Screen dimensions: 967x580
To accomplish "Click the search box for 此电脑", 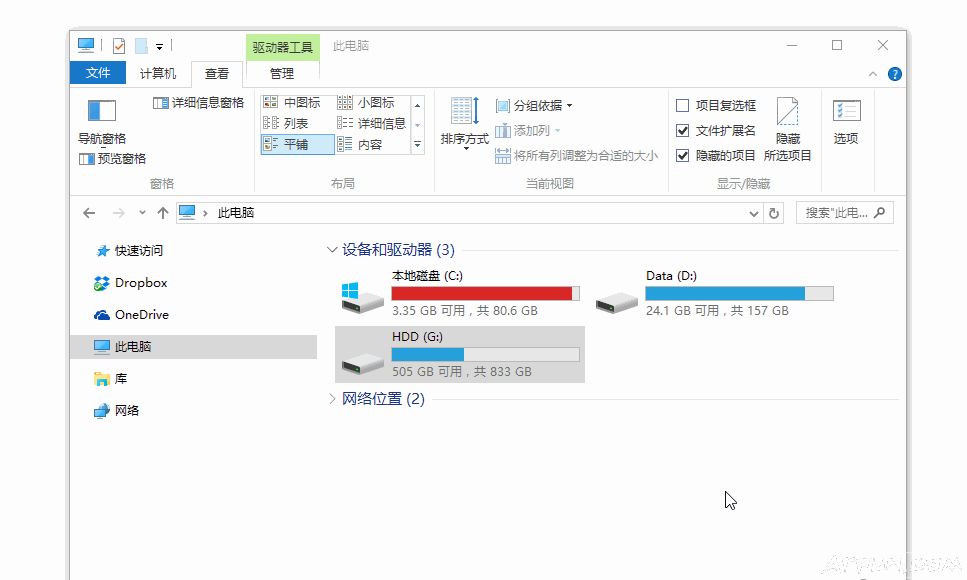I will (x=837, y=213).
